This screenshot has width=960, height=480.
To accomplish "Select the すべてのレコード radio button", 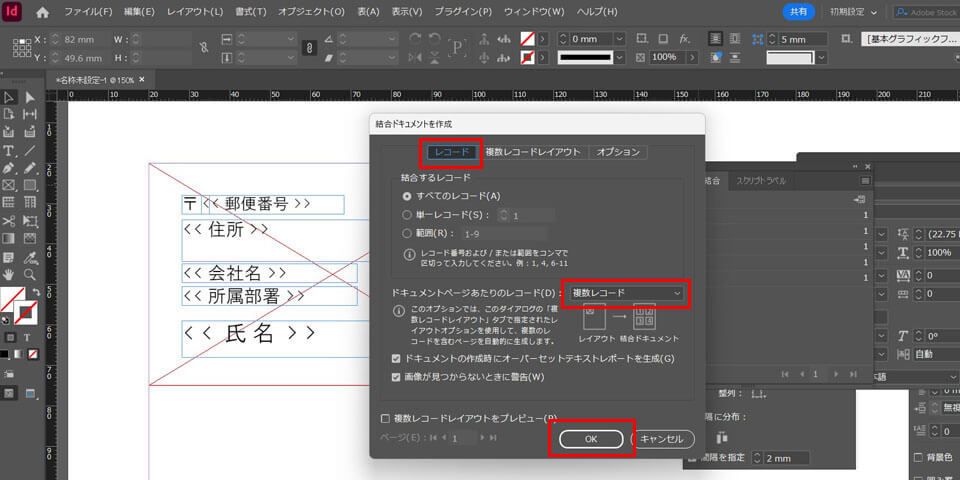I will click(x=406, y=196).
